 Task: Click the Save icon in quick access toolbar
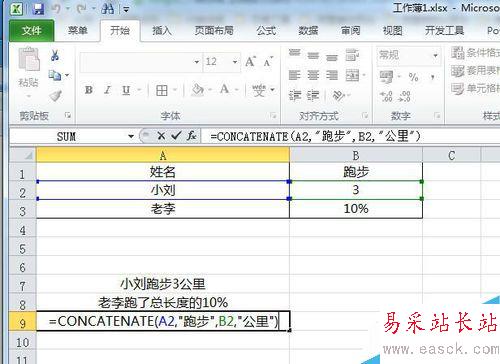pos(39,9)
